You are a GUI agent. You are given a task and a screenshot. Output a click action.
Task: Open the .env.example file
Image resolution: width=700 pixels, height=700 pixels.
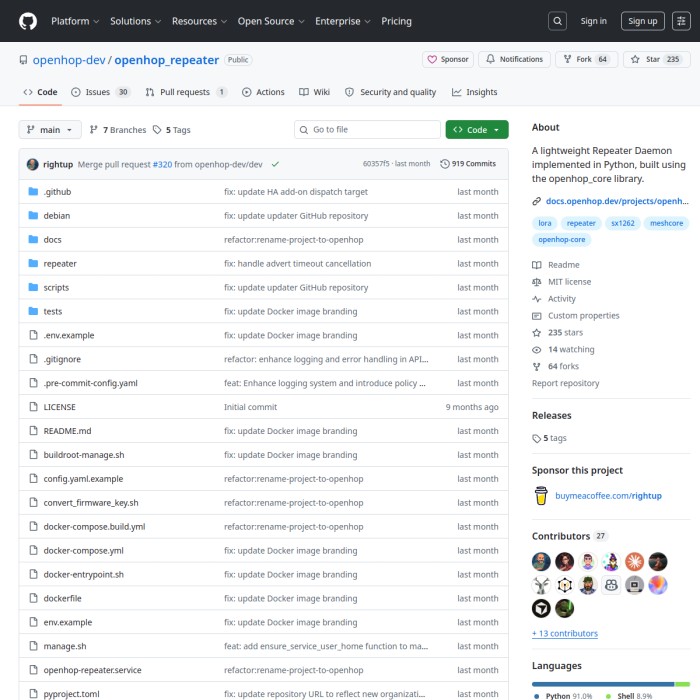(69, 335)
